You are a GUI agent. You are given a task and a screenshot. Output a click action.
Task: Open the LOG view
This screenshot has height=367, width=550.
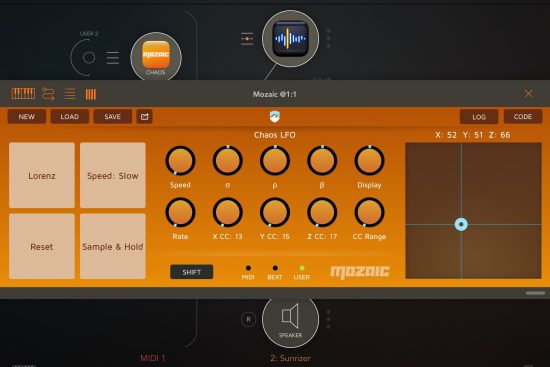[x=479, y=116]
